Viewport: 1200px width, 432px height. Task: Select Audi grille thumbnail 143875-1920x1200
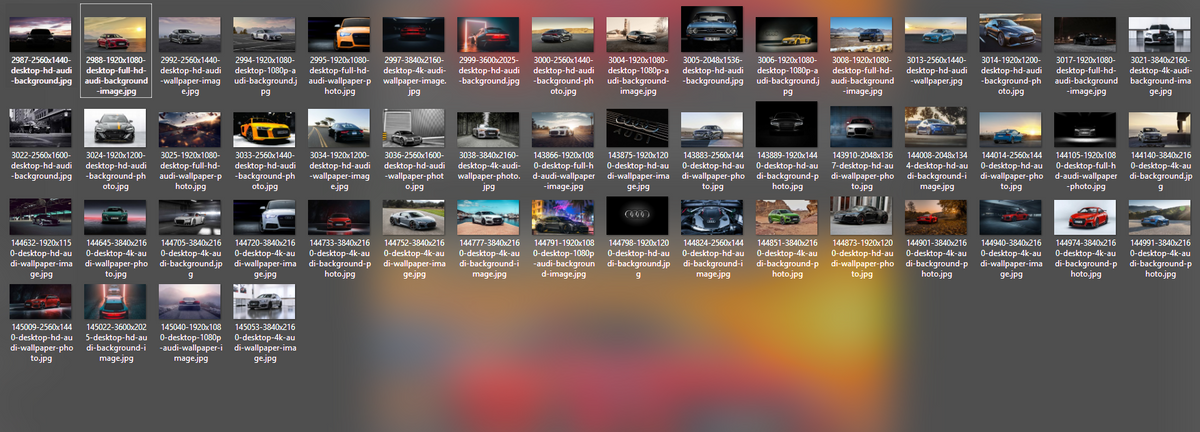tap(638, 129)
